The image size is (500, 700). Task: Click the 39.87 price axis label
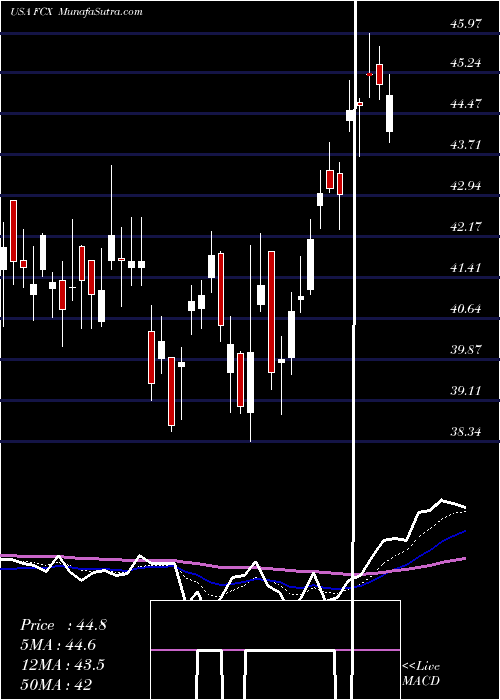point(466,349)
